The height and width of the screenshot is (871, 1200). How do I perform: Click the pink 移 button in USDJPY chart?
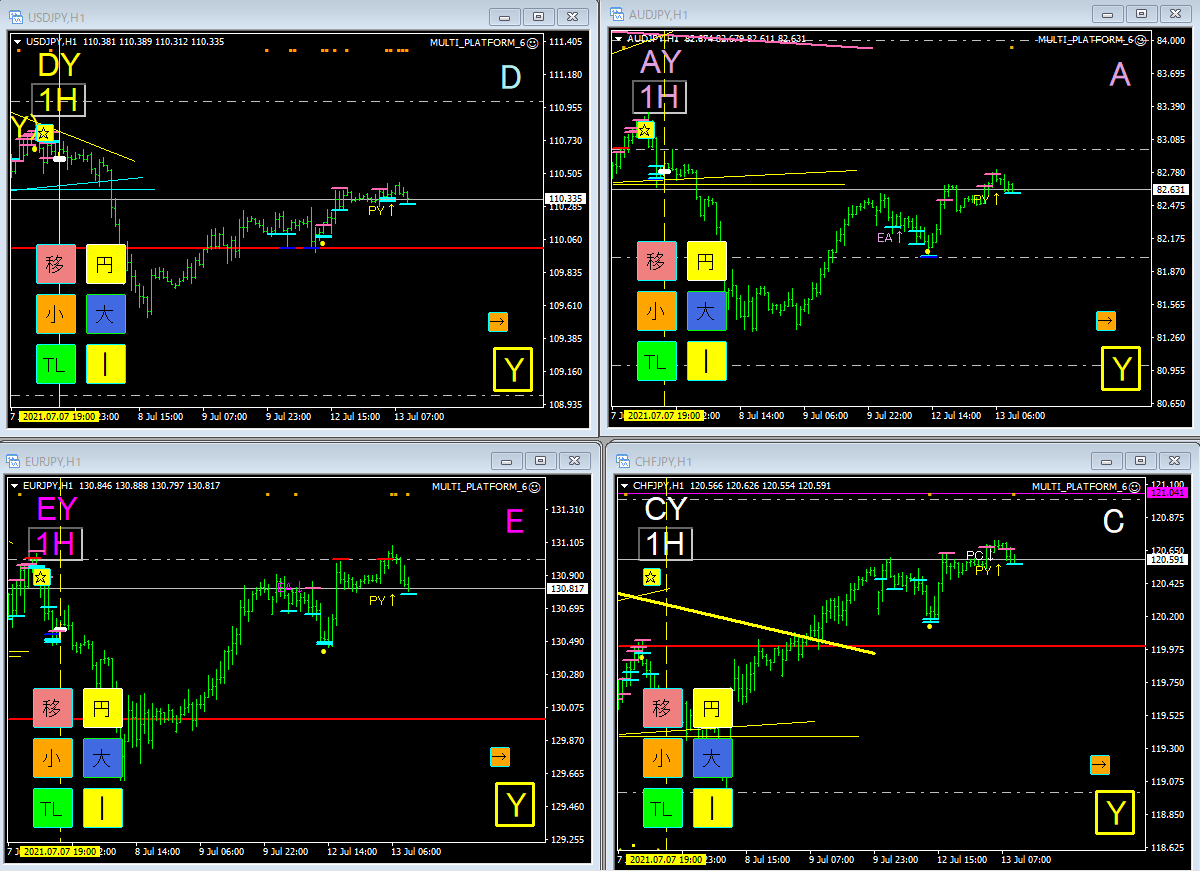[55, 264]
